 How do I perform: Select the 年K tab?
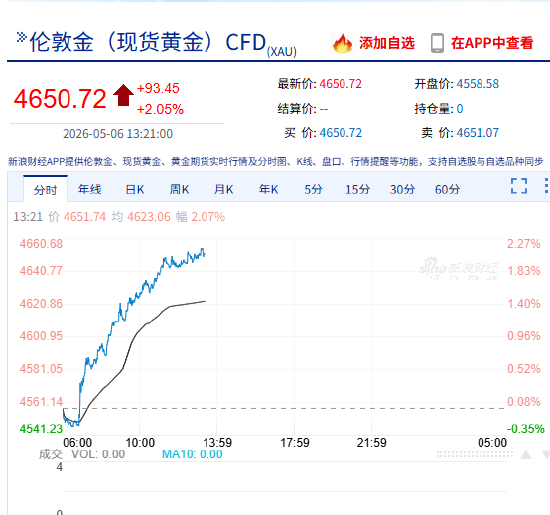click(x=268, y=189)
